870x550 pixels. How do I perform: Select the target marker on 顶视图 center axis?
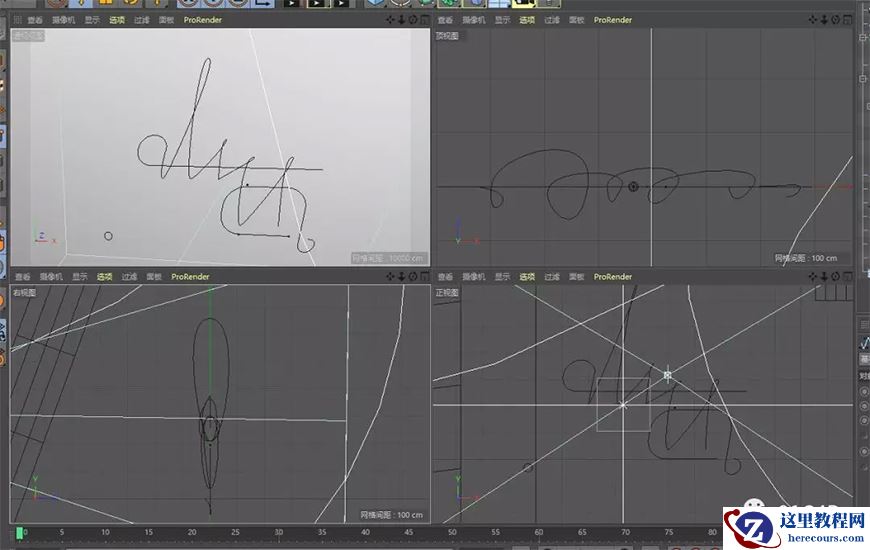tap(633, 187)
